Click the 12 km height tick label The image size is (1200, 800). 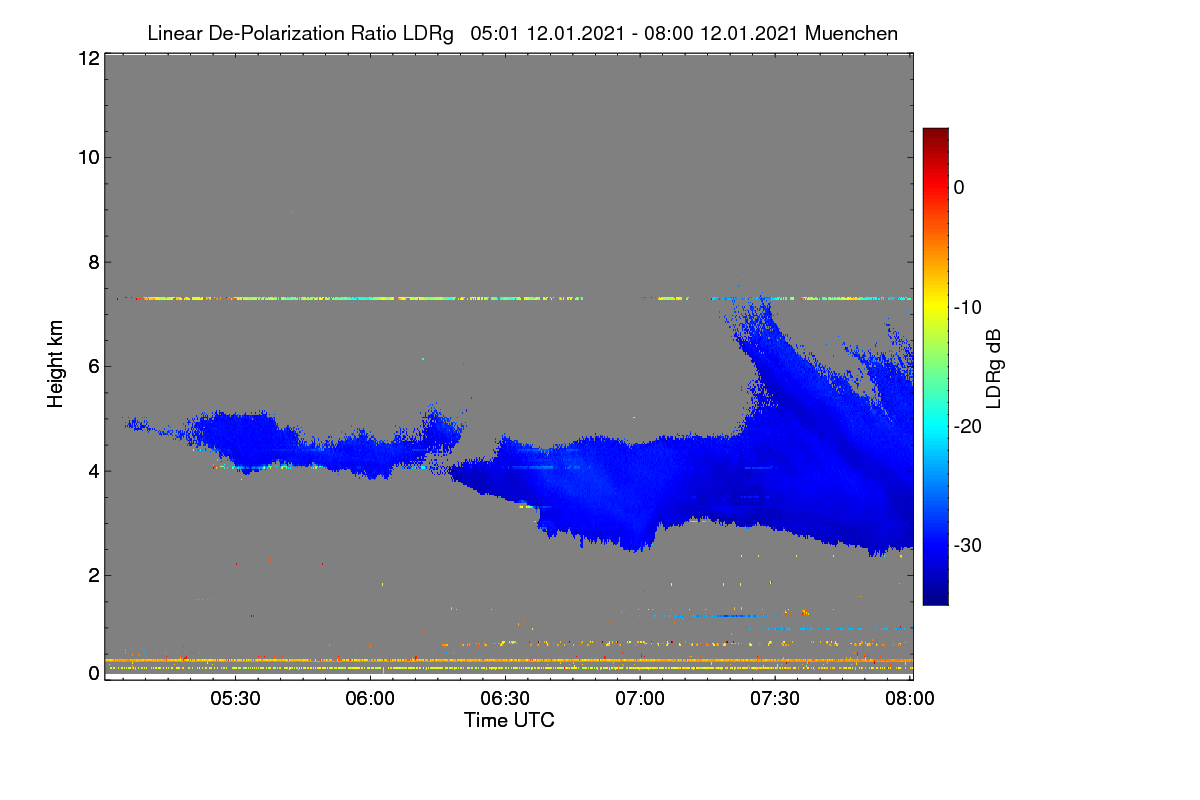(x=88, y=58)
